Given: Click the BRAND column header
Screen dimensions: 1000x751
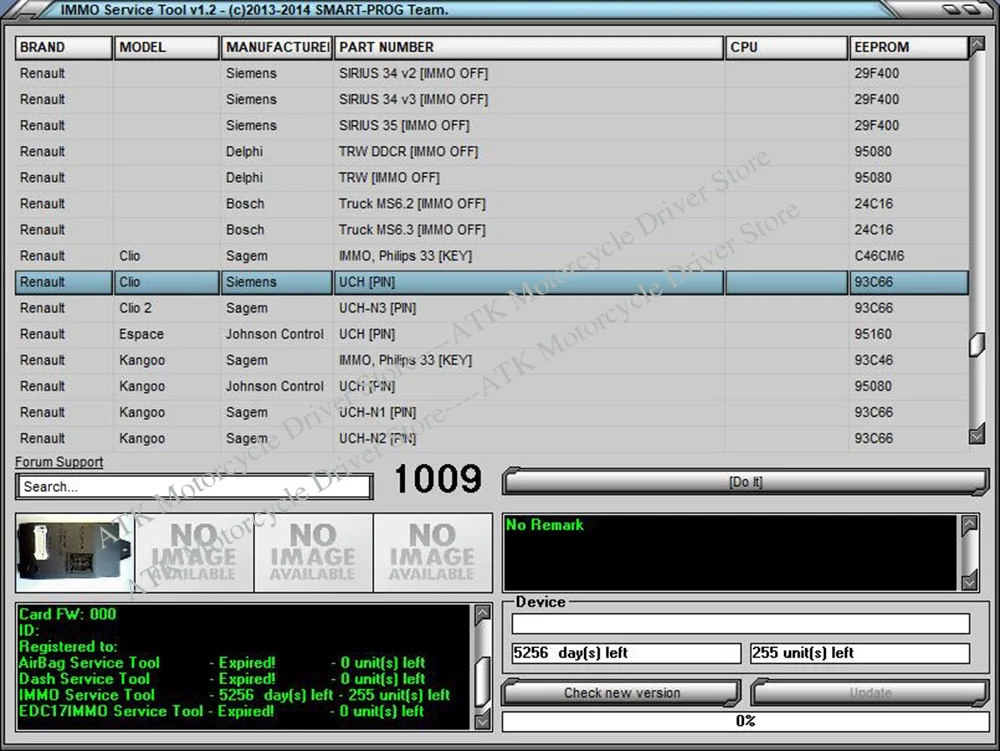Looking at the screenshot, I should click(x=64, y=48).
